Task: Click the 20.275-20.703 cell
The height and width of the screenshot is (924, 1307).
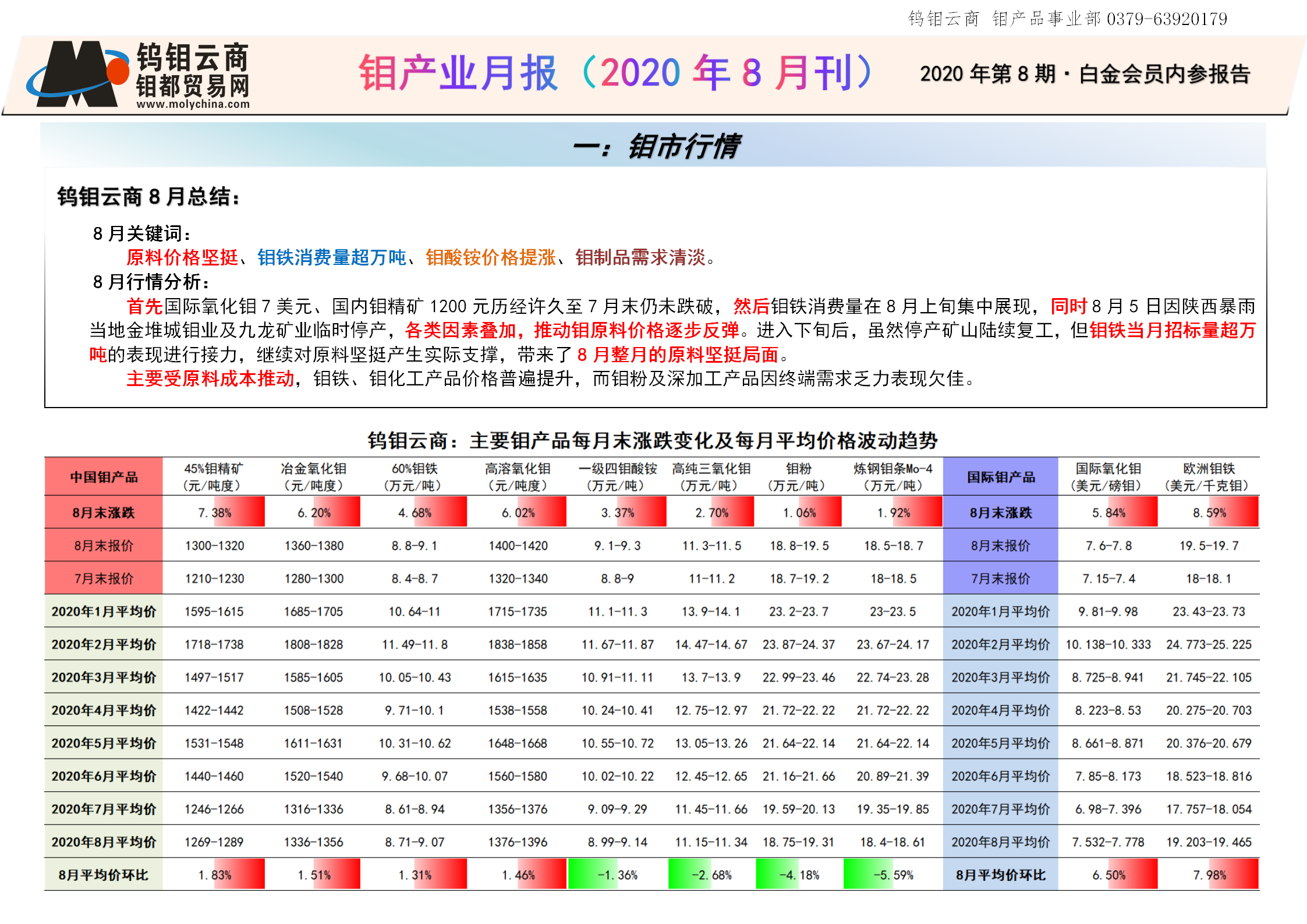Action: (1209, 710)
